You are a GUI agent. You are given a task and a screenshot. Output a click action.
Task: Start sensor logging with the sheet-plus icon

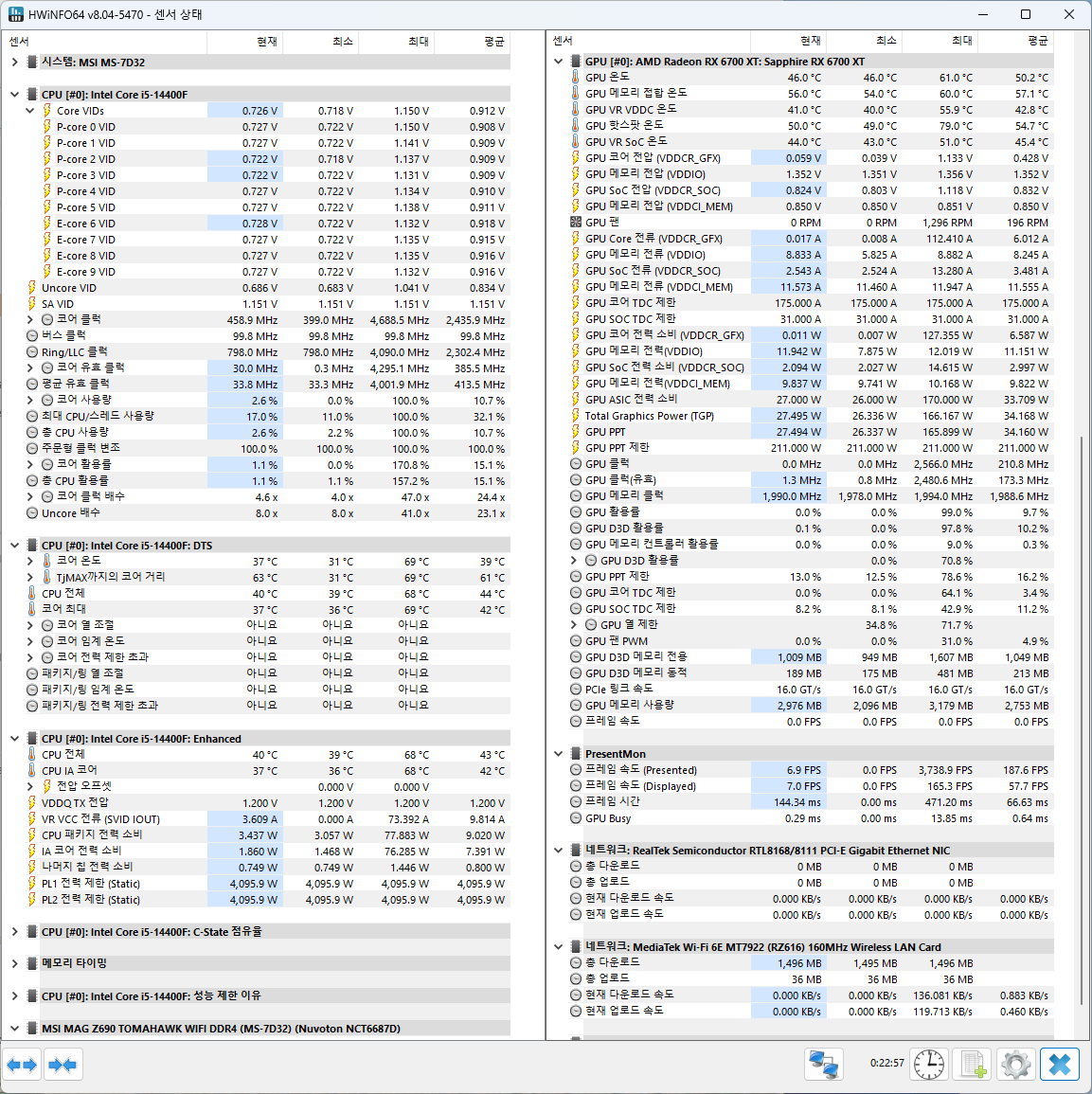pyautogui.click(x=974, y=1065)
